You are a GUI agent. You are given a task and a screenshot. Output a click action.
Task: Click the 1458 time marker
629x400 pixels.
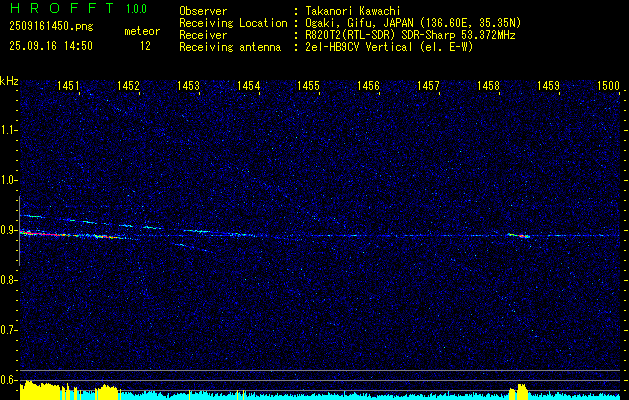pyautogui.click(x=488, y=87)
